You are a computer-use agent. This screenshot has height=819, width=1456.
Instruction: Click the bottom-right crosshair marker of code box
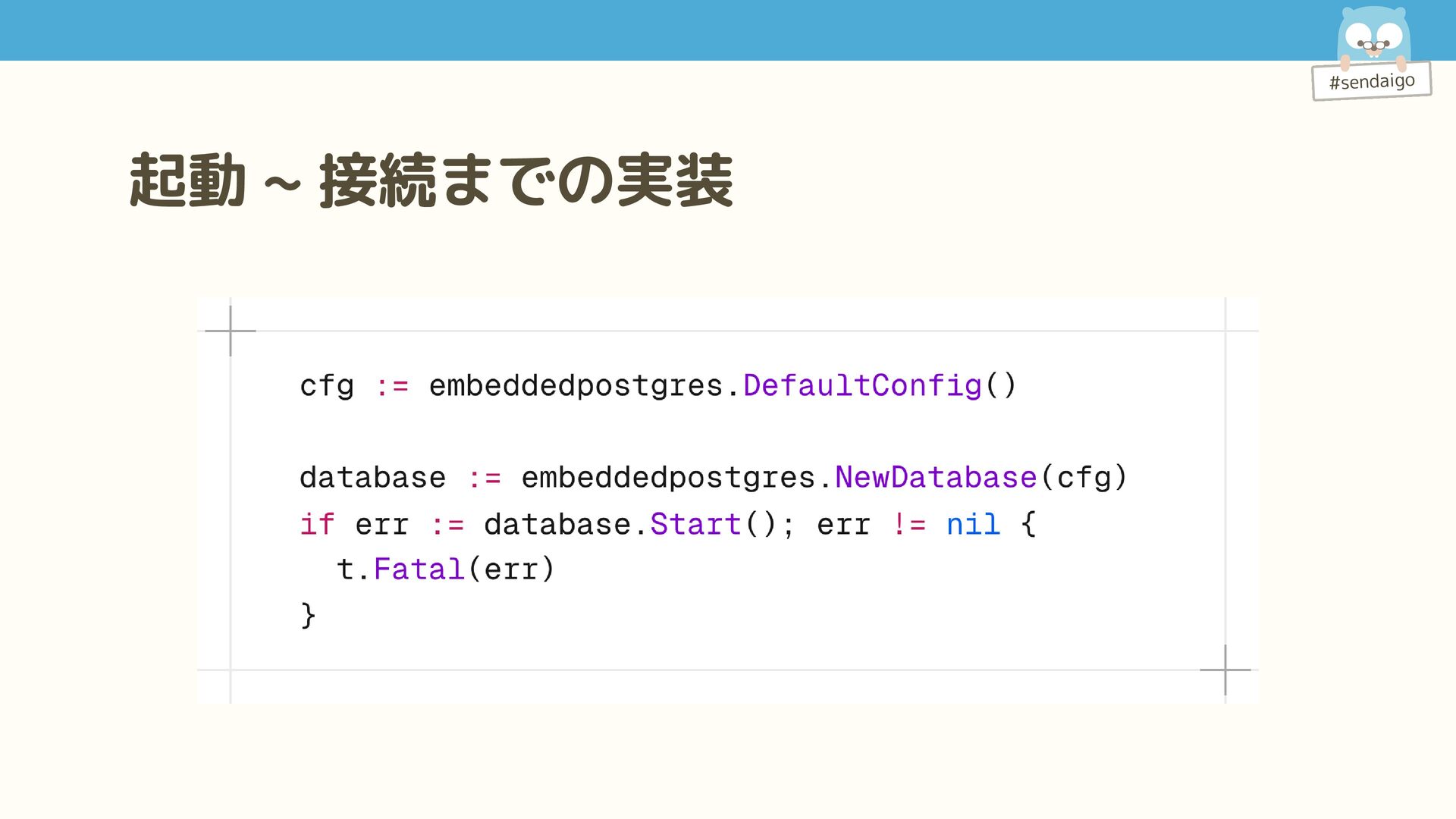(x=1225, y=670)
